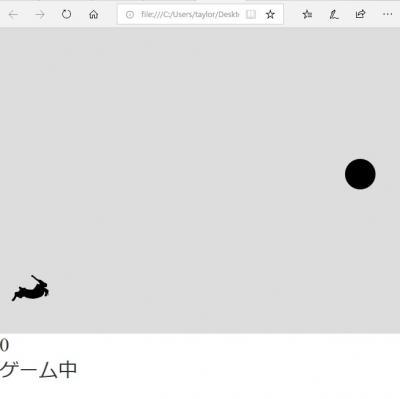The width and height of the screenshot is (400, 399).
Task: Add notes with the pen icon
Action: [334, 14]
